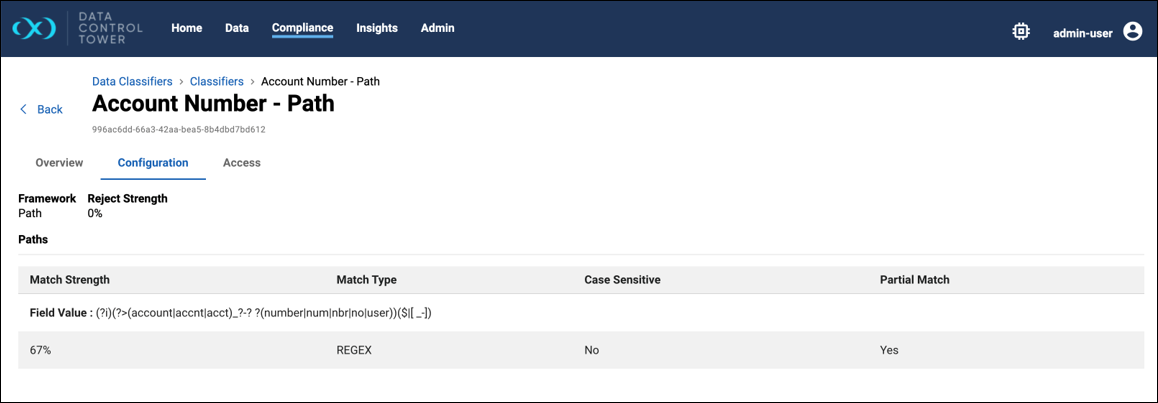Click the Classifiers breadcrumb link
Viewport: 1158px width, 403px height.
pos(217,82)
